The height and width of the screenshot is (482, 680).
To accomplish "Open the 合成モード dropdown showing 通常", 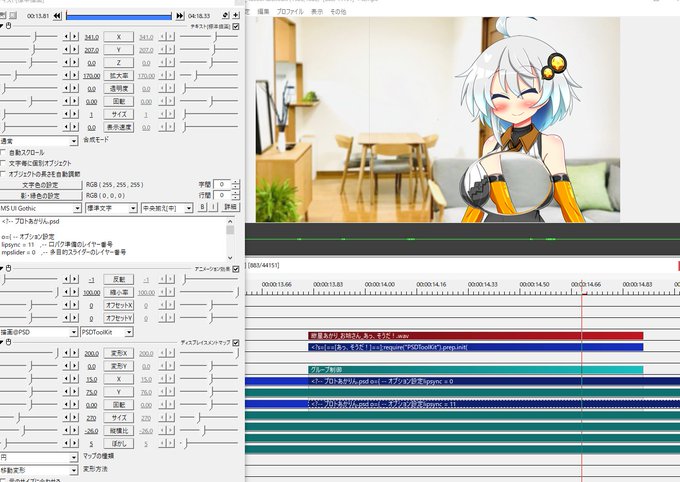I will pos(39,141).
